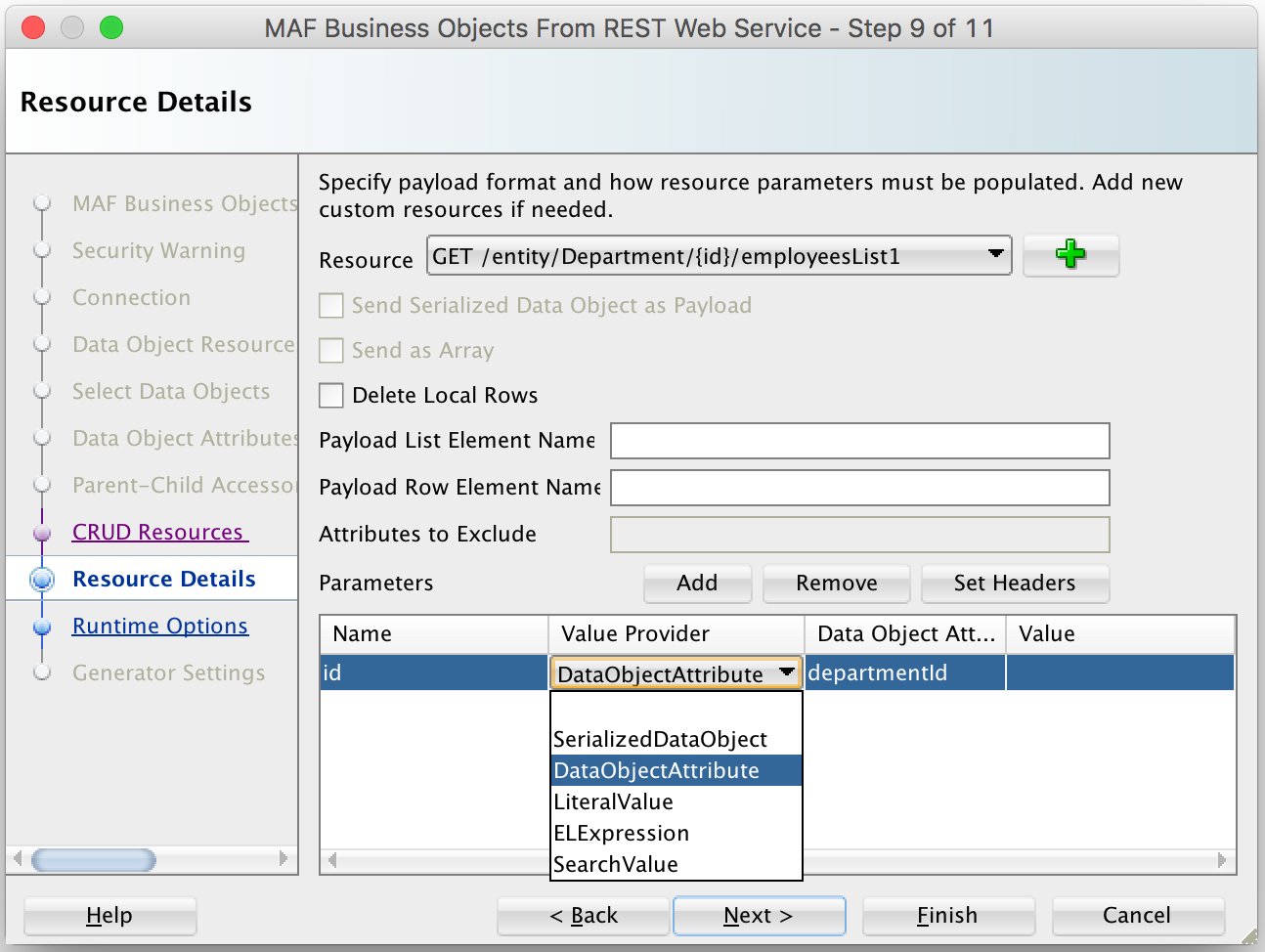Click the Value Provider column header

coord(676,634)
